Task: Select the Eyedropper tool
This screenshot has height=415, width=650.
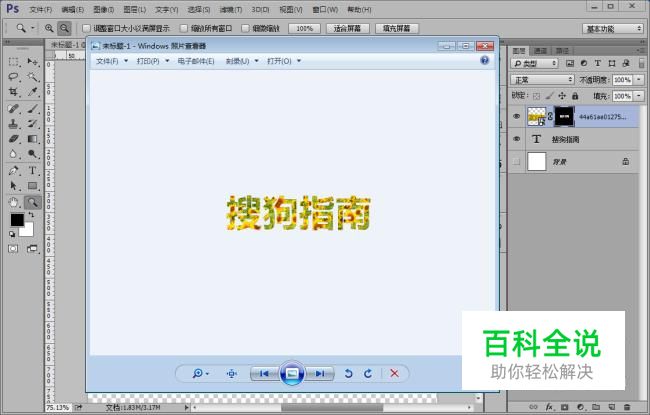Action: 32,92
